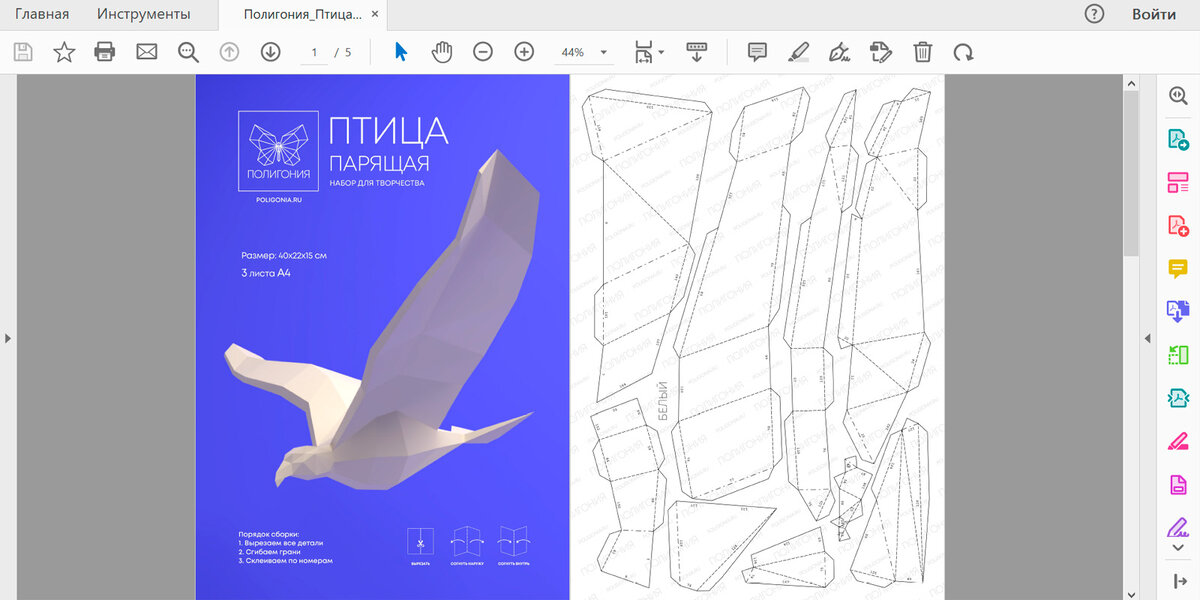Image resolution: width=1200 pixels, height=600 pixels.
Task: Add a comment note
Action: 757,52
